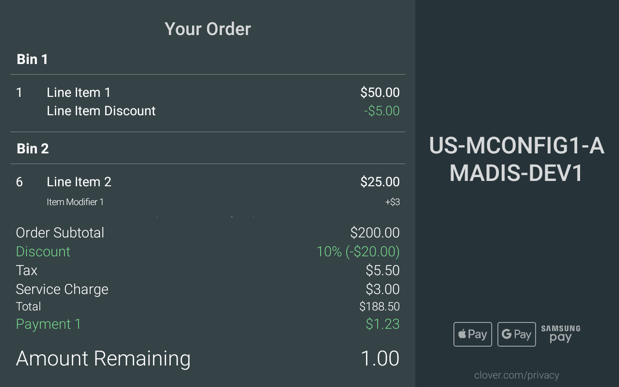Image resolution: width=619 pixels, height=387 pixels.
Task: Click the Payment 1 label
Action: [x=48, y=324]
